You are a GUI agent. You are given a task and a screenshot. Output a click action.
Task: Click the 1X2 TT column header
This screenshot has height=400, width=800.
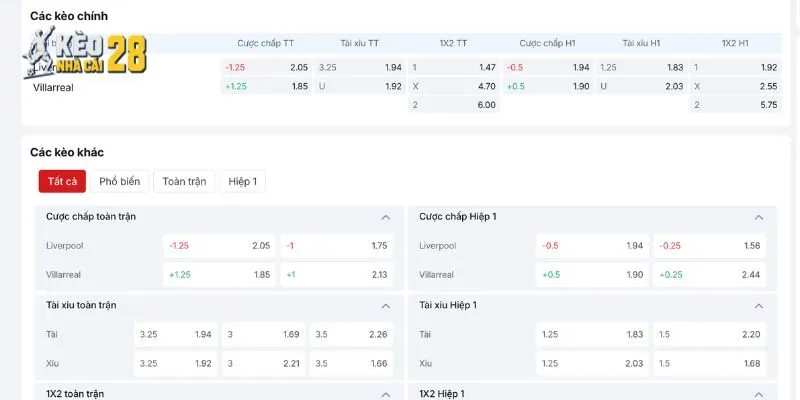(453, 43)
